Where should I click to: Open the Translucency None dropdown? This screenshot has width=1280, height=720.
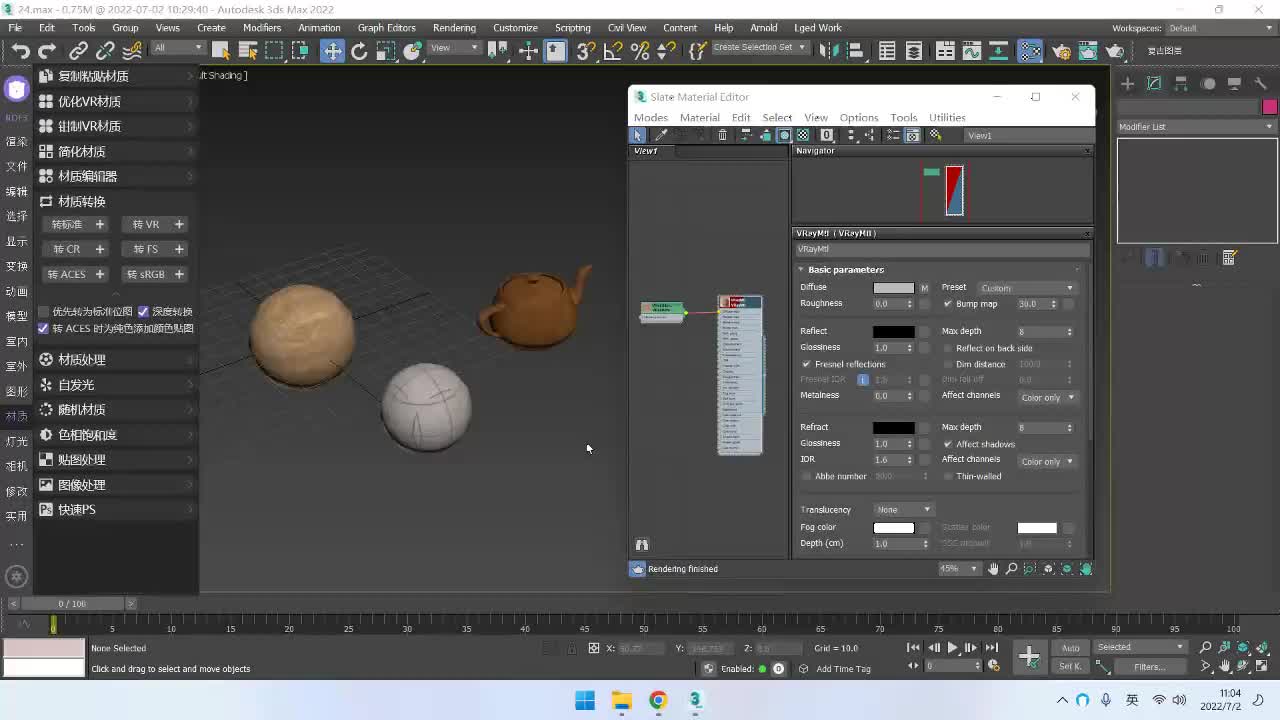pyautogui.click(x=903, y=510)
